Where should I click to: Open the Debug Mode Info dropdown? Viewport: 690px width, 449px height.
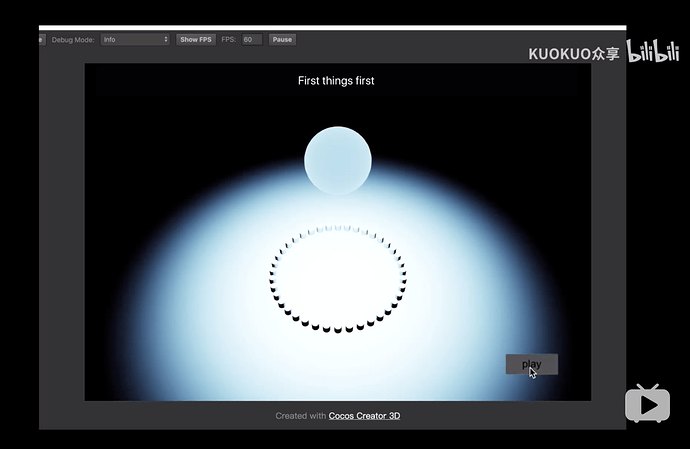(x=135, y=40)
